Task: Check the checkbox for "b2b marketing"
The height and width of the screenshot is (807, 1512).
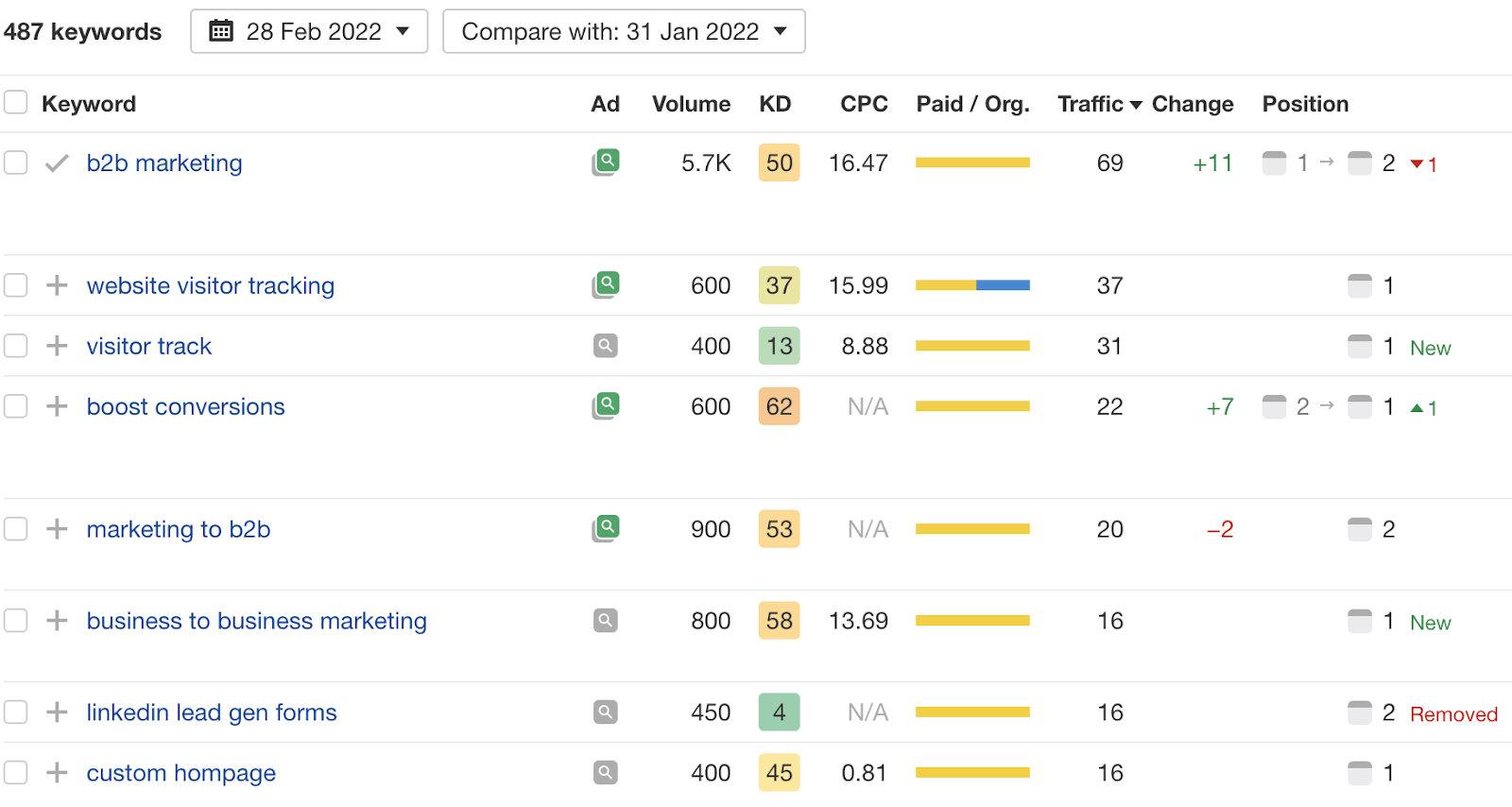Action: [15, 162]
